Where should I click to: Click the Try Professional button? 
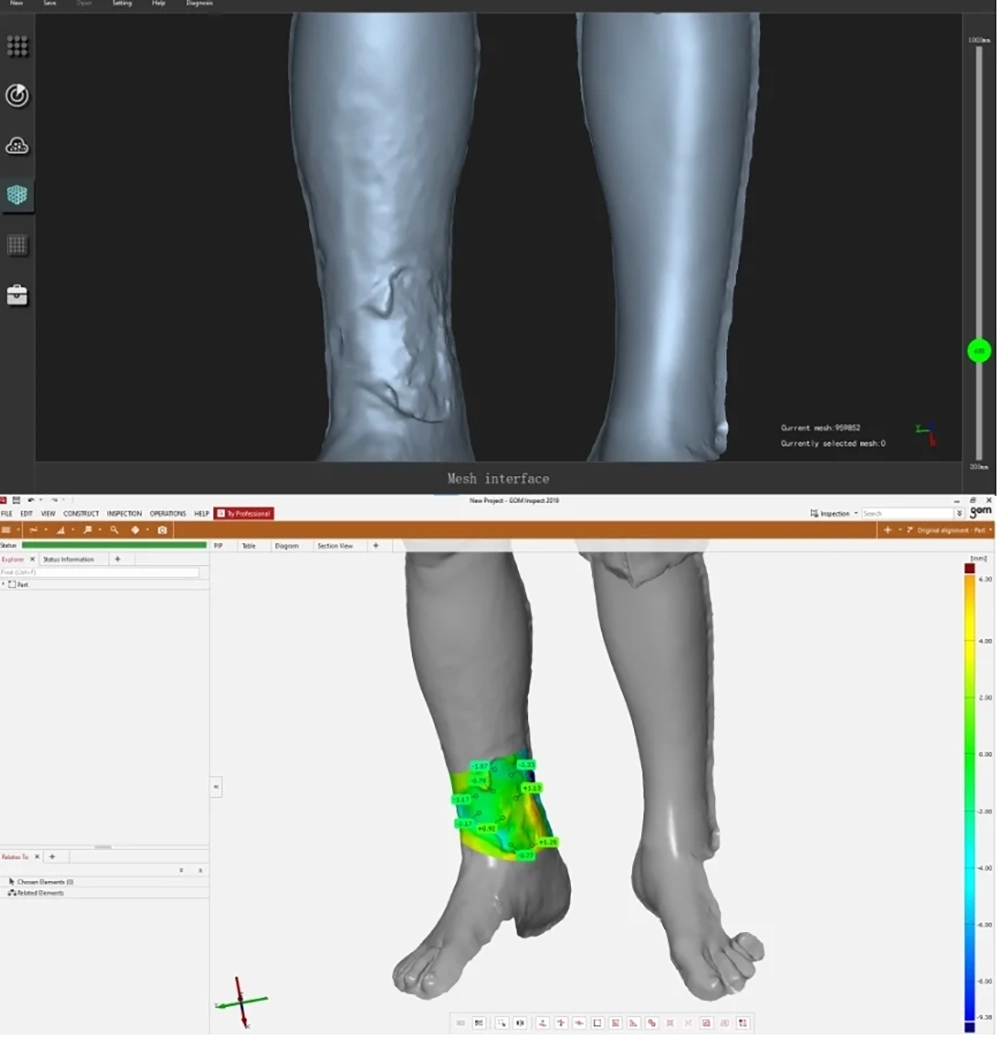click(243, 513)
